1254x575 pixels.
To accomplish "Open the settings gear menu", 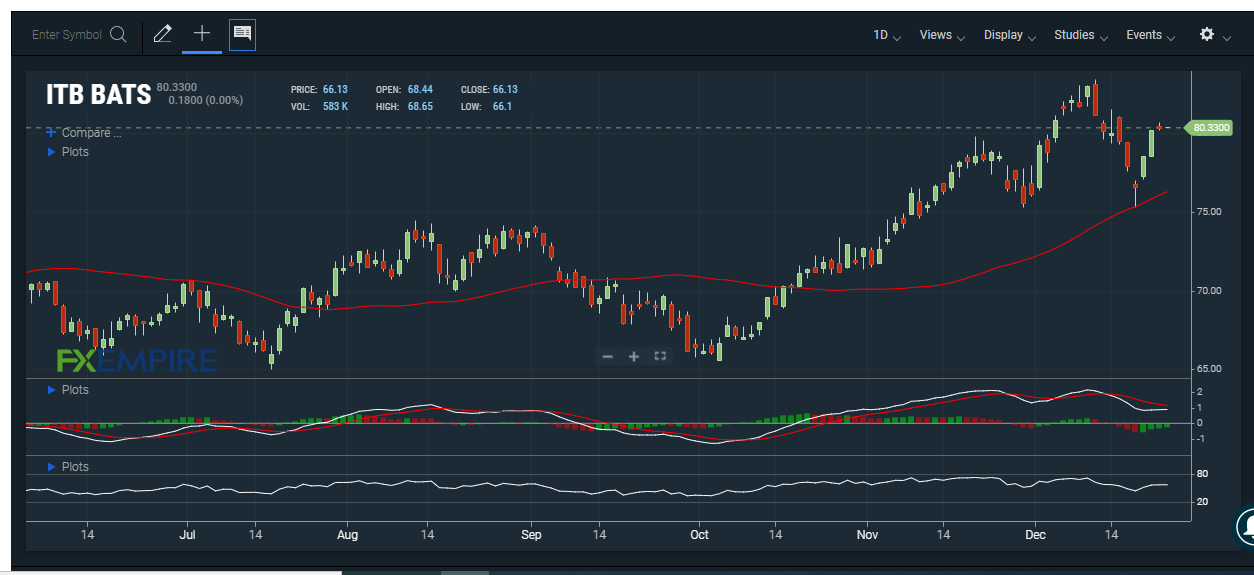I will pyautogui.click(x=1207, y=35).
